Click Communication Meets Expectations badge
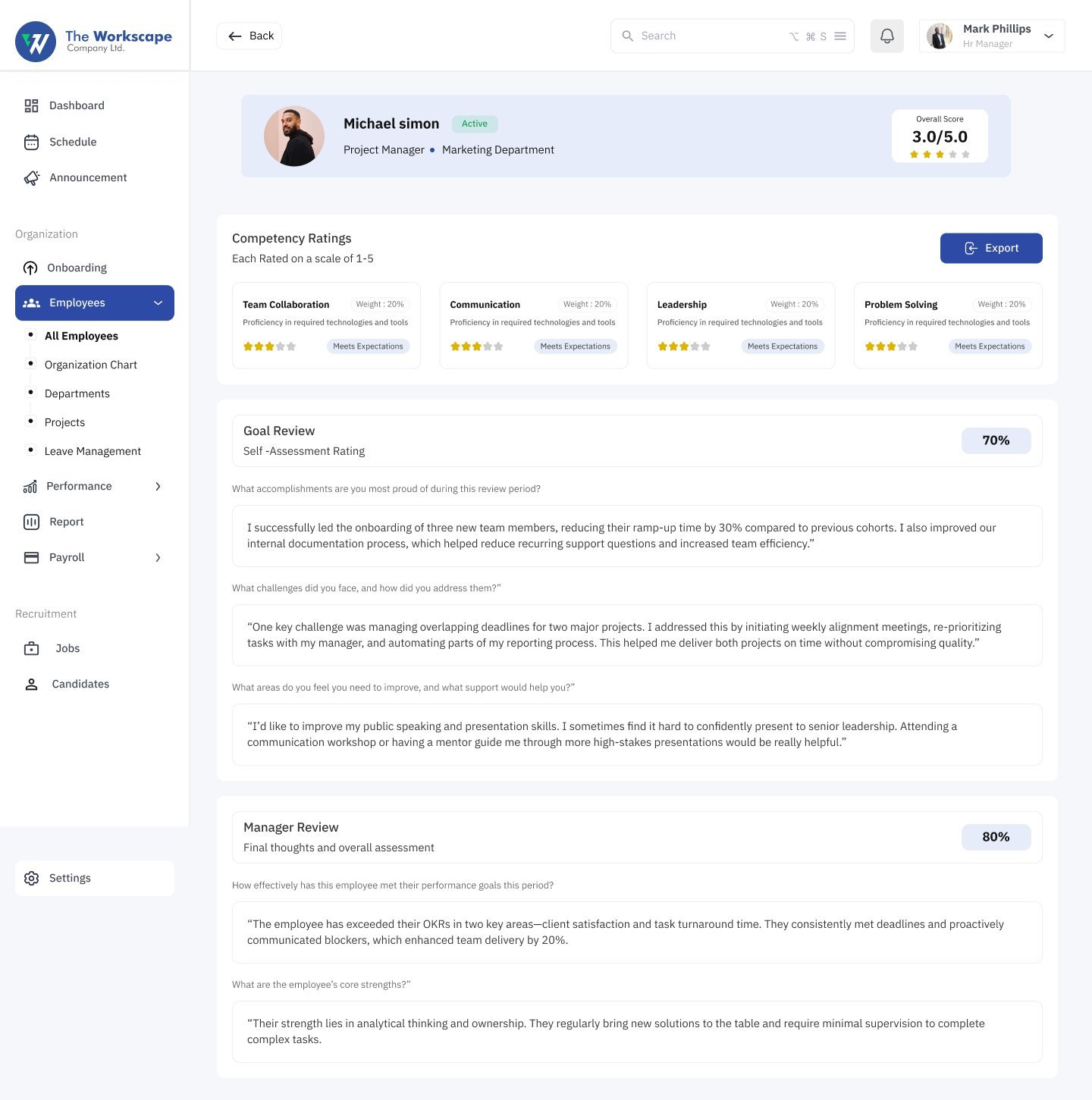The width and height of the screenshot is (1092, 1100). click(575, 346)
